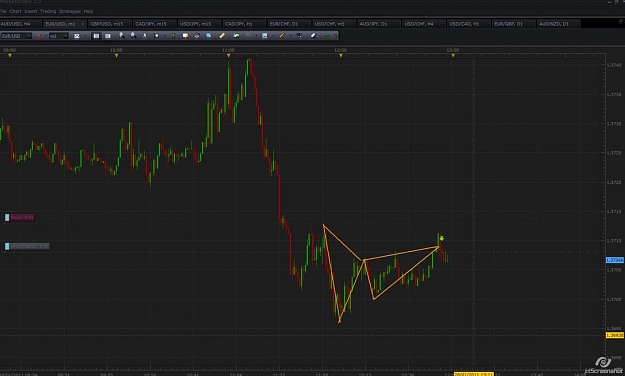
Task: Click the purple Stop order label on the chart
Action: tap(20, 217)
